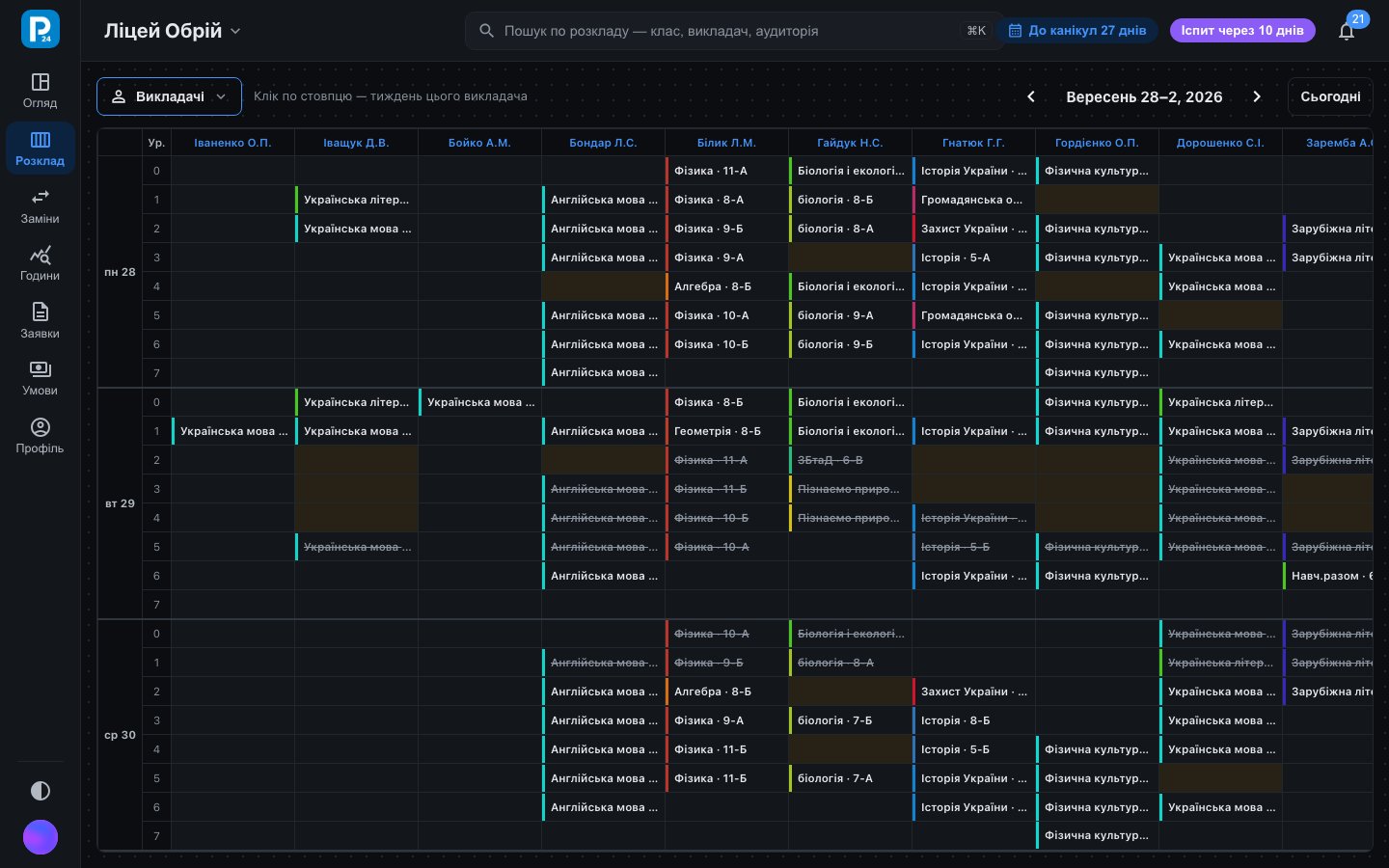
Task: Click the До канікул 27 днів badge
Action: [1077, 31]
